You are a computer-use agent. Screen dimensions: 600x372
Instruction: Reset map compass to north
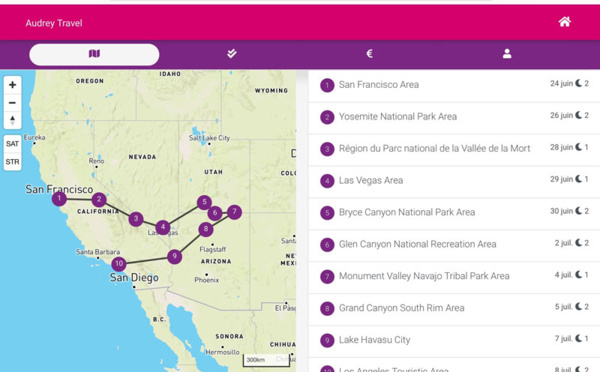[x=12, y=120]
